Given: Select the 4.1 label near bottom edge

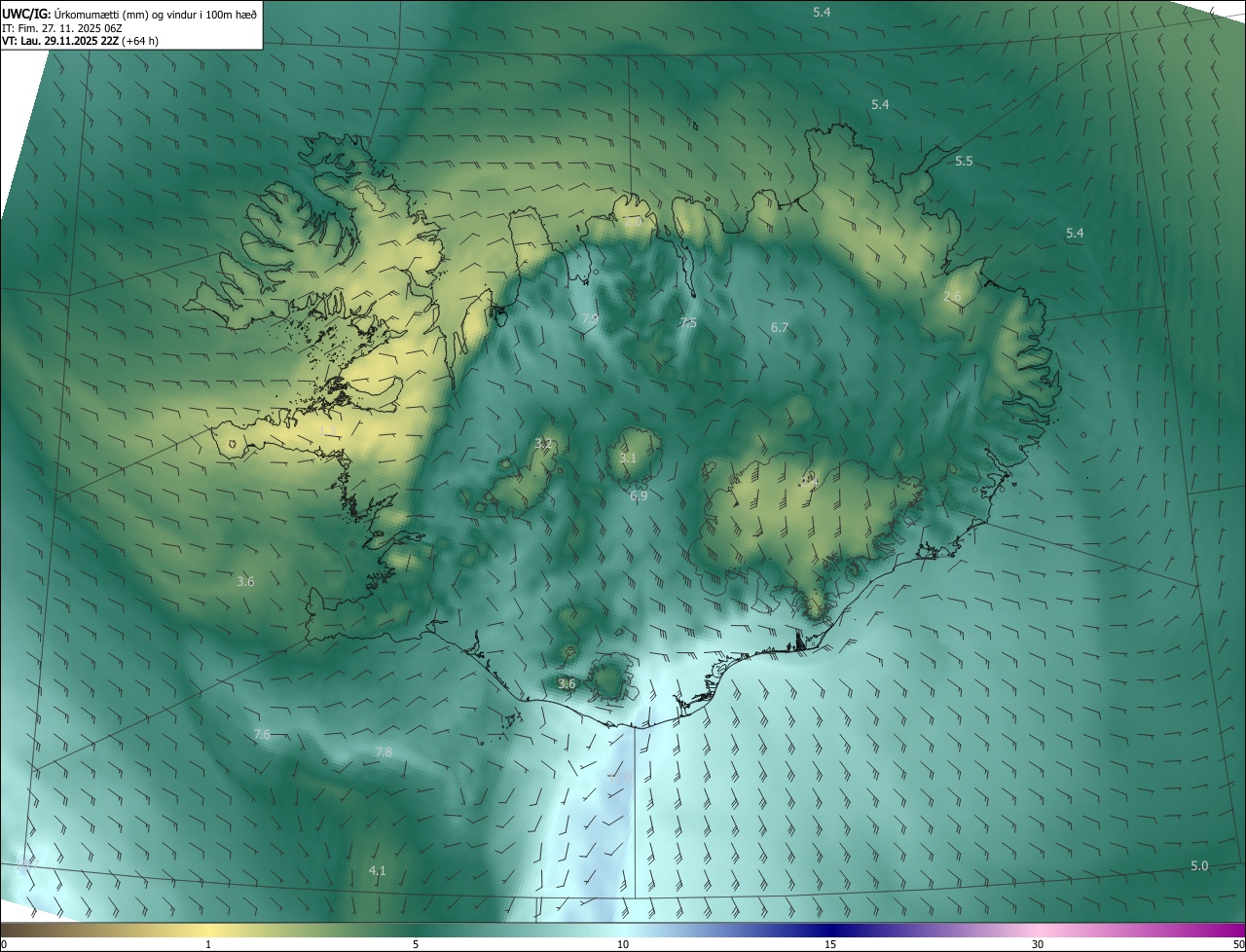Looking at the screenshot, I should coord(378,870).
